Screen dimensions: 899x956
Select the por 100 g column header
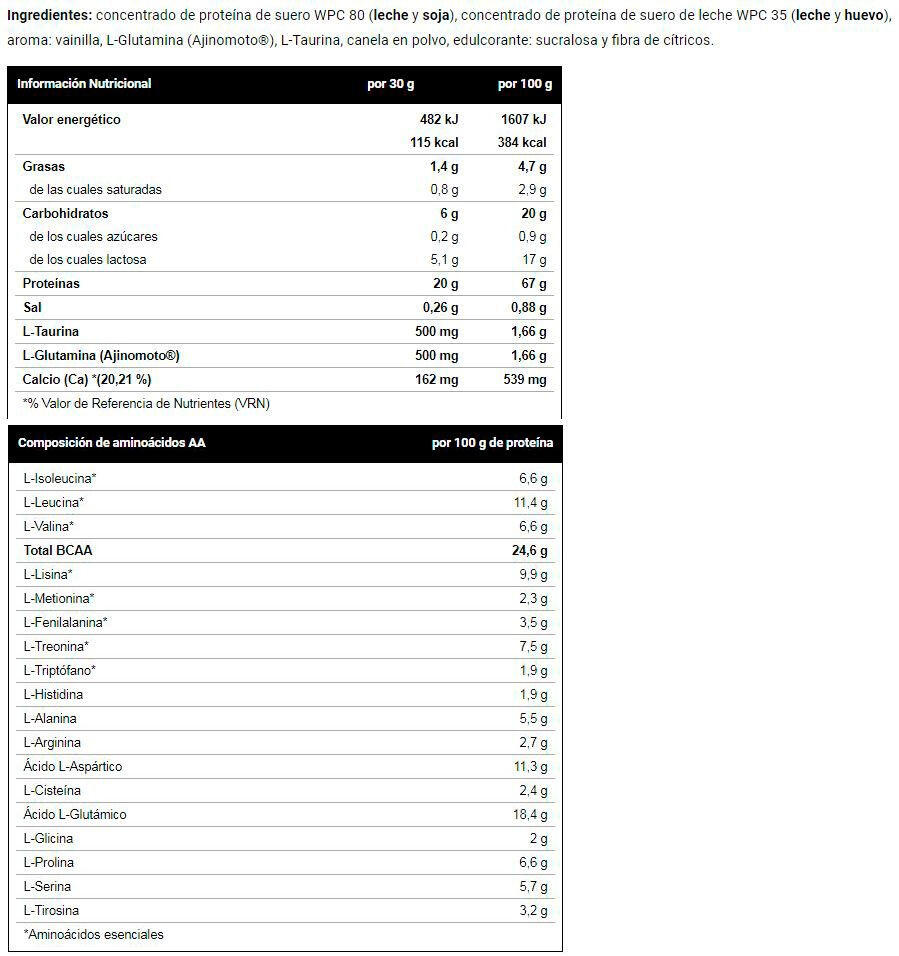(525, 84)
